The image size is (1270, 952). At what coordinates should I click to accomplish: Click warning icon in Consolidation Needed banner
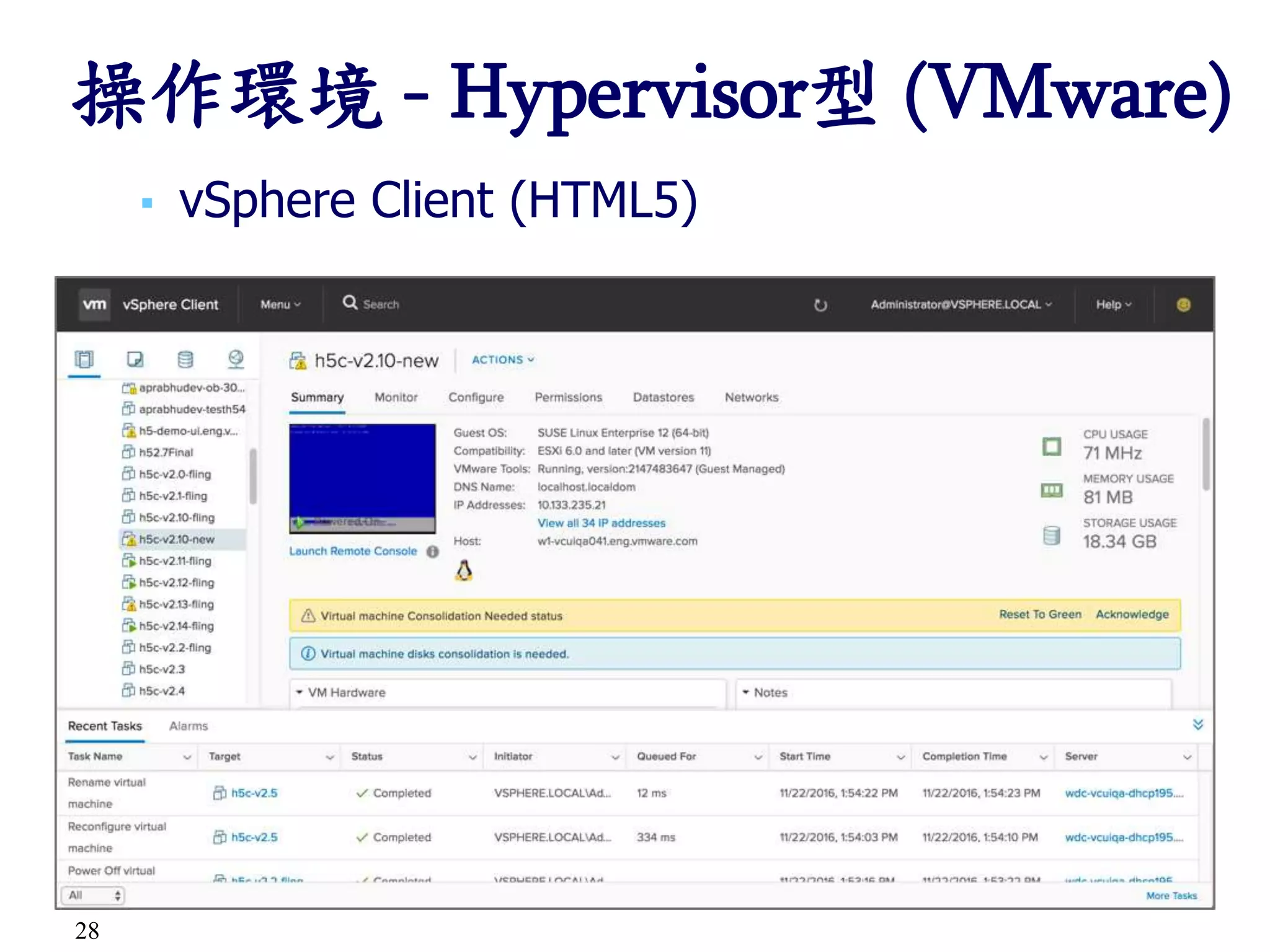click(308, 615)
